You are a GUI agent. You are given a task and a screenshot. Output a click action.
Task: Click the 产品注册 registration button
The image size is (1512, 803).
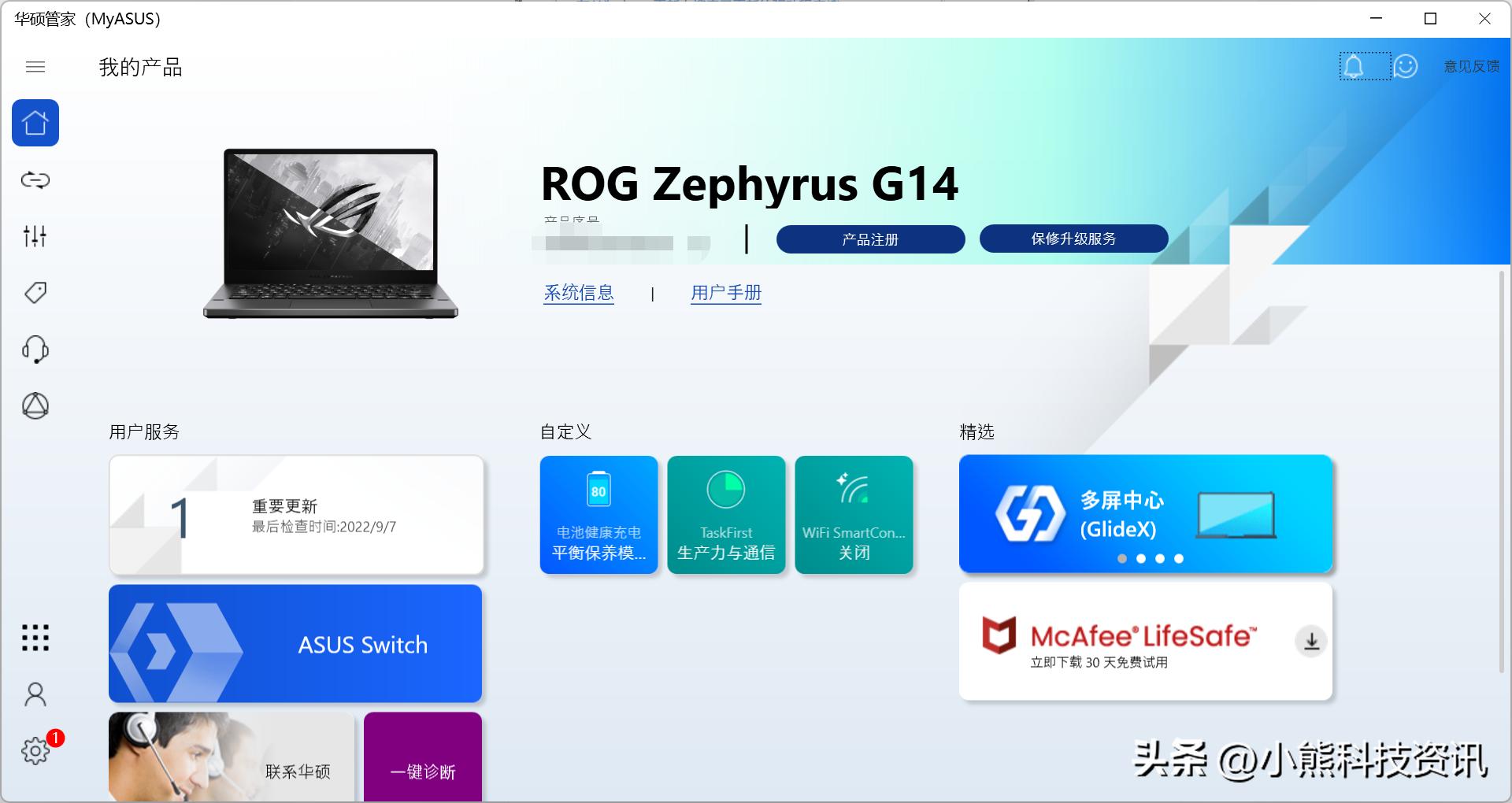pos(870,239)
